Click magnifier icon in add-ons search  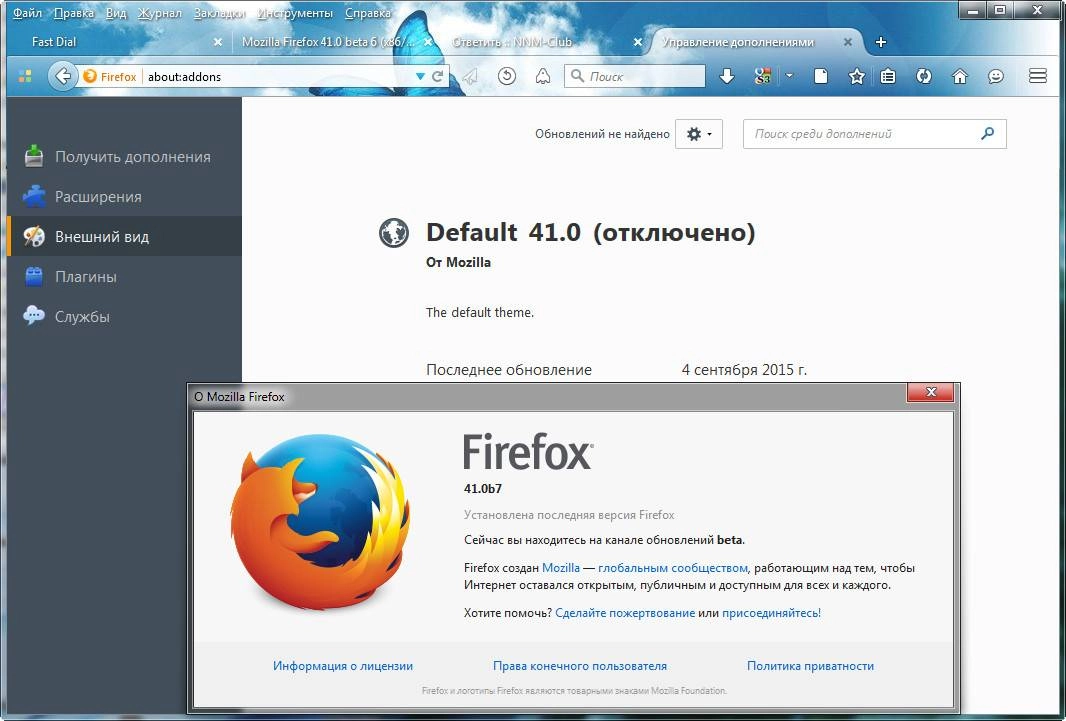[x=987, y=134]
